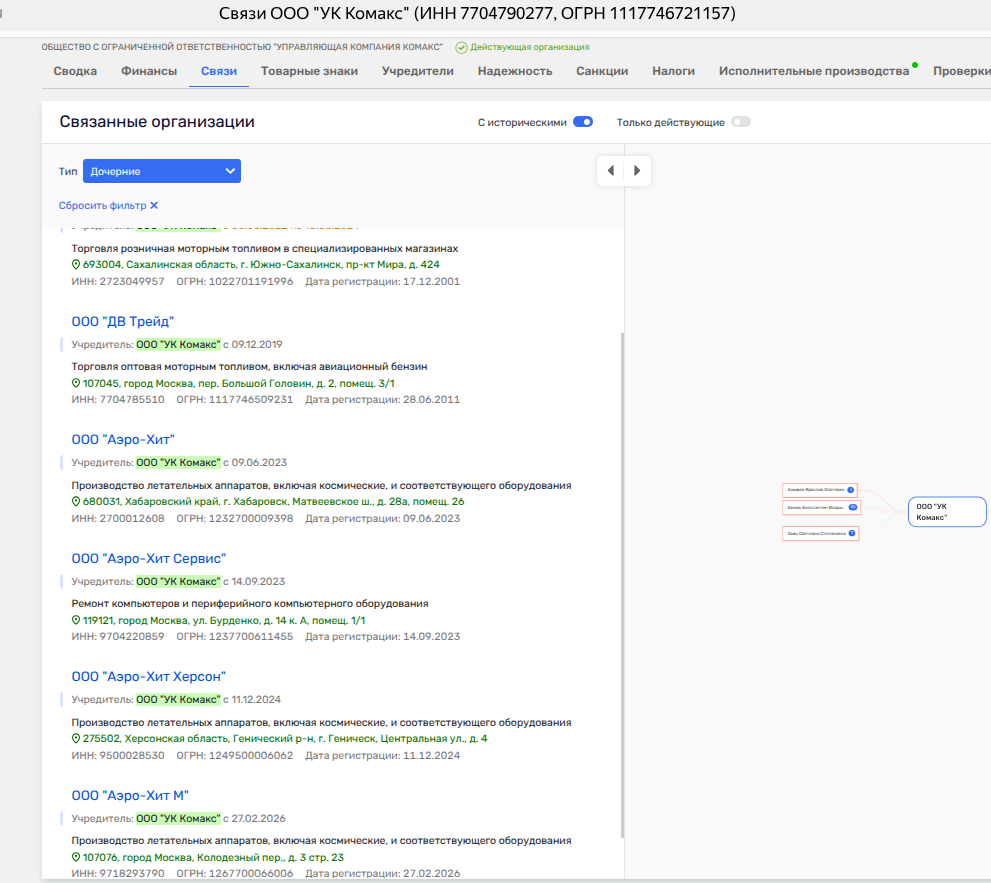Click the left arrow navigation icon
991x883 pixels.
(x=611, y=171)
